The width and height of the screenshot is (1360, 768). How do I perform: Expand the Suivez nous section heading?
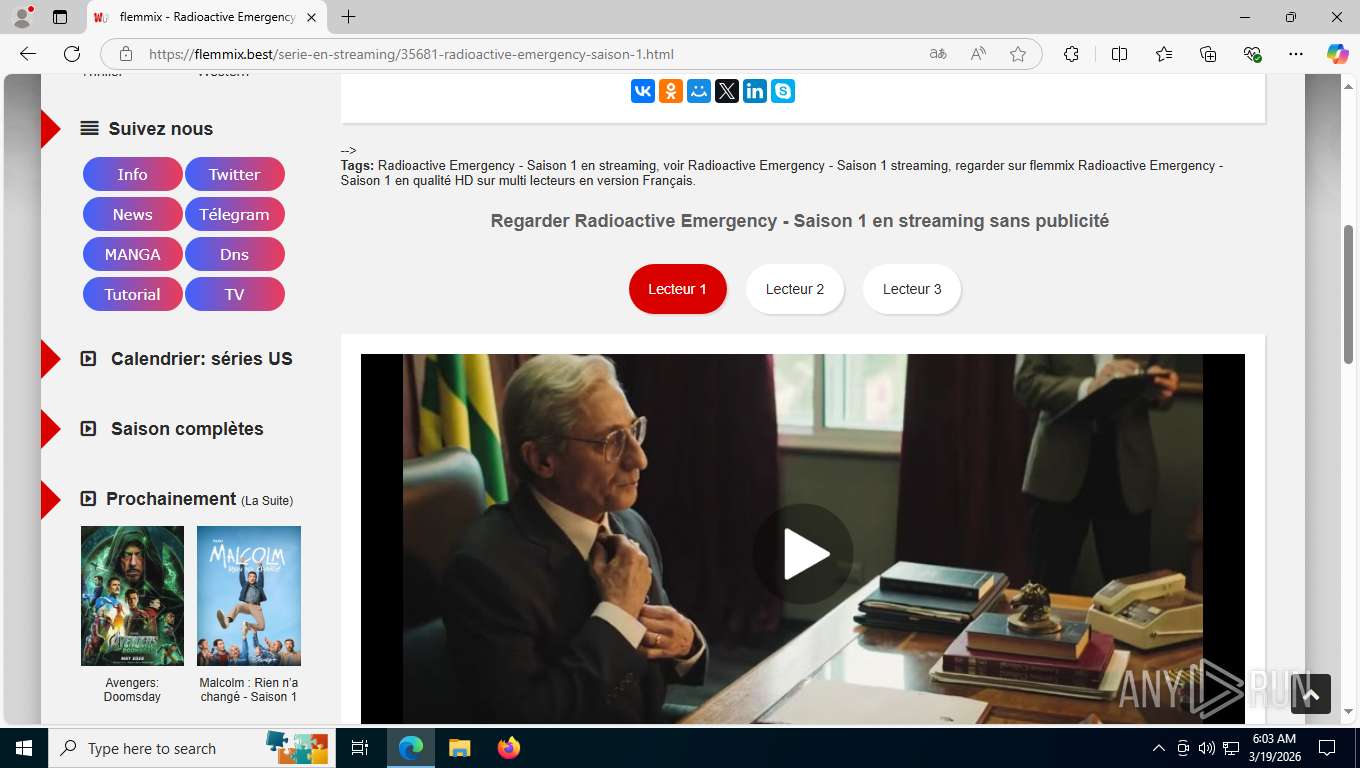tap(147, 129)
